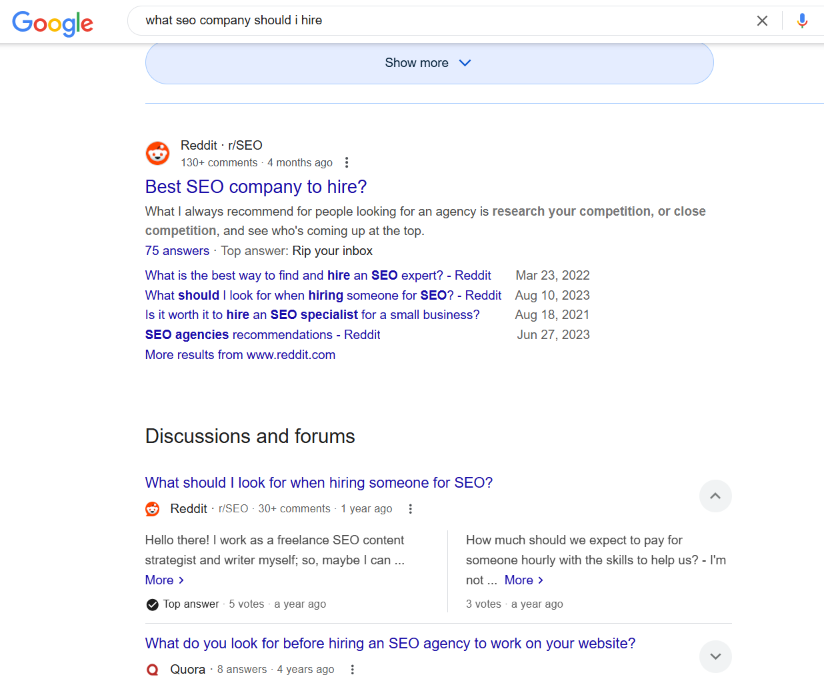Open 'Is it worth it to hire an SEO specialist' link
The width and height of the screenshot is (824, 686).
[x=312, y=315]
